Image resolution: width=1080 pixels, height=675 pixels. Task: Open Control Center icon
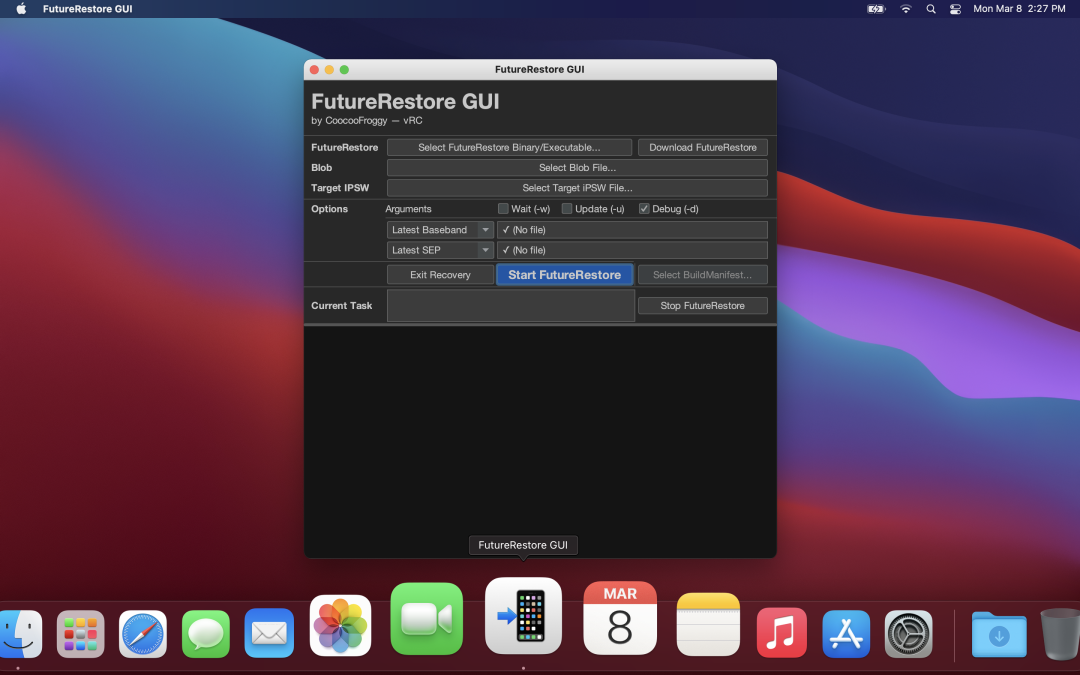click(x=955, y=9)
